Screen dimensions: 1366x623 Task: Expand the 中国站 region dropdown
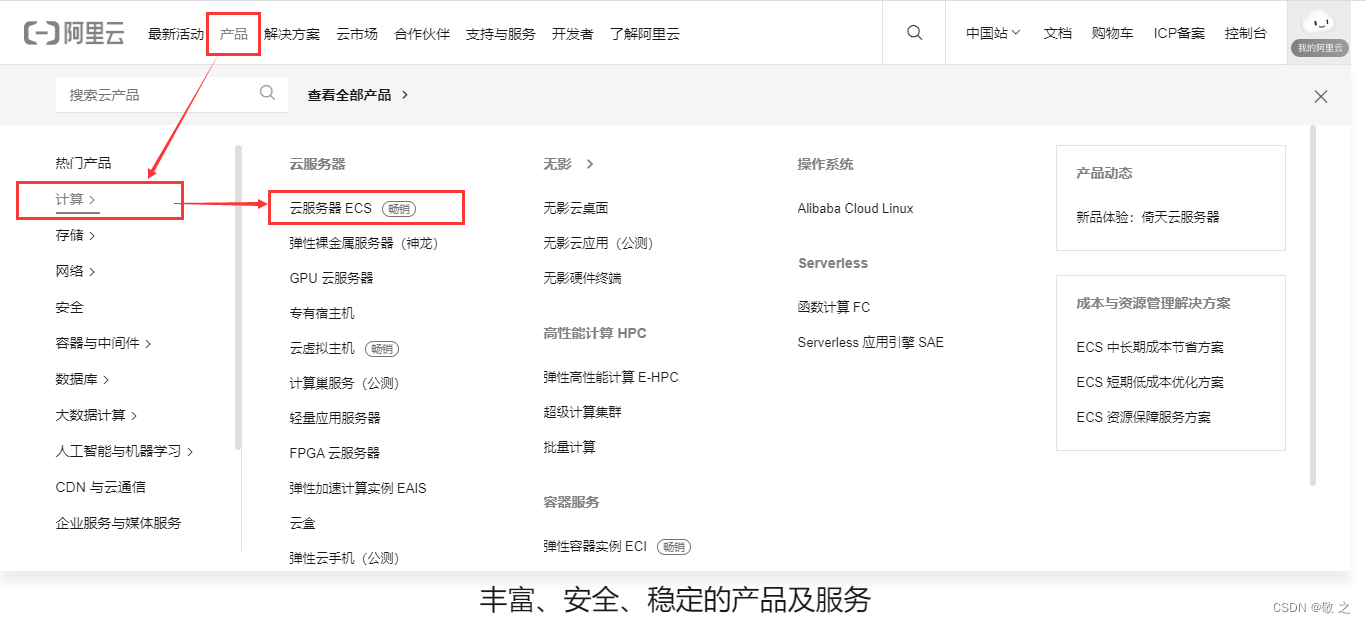point(993,33)
